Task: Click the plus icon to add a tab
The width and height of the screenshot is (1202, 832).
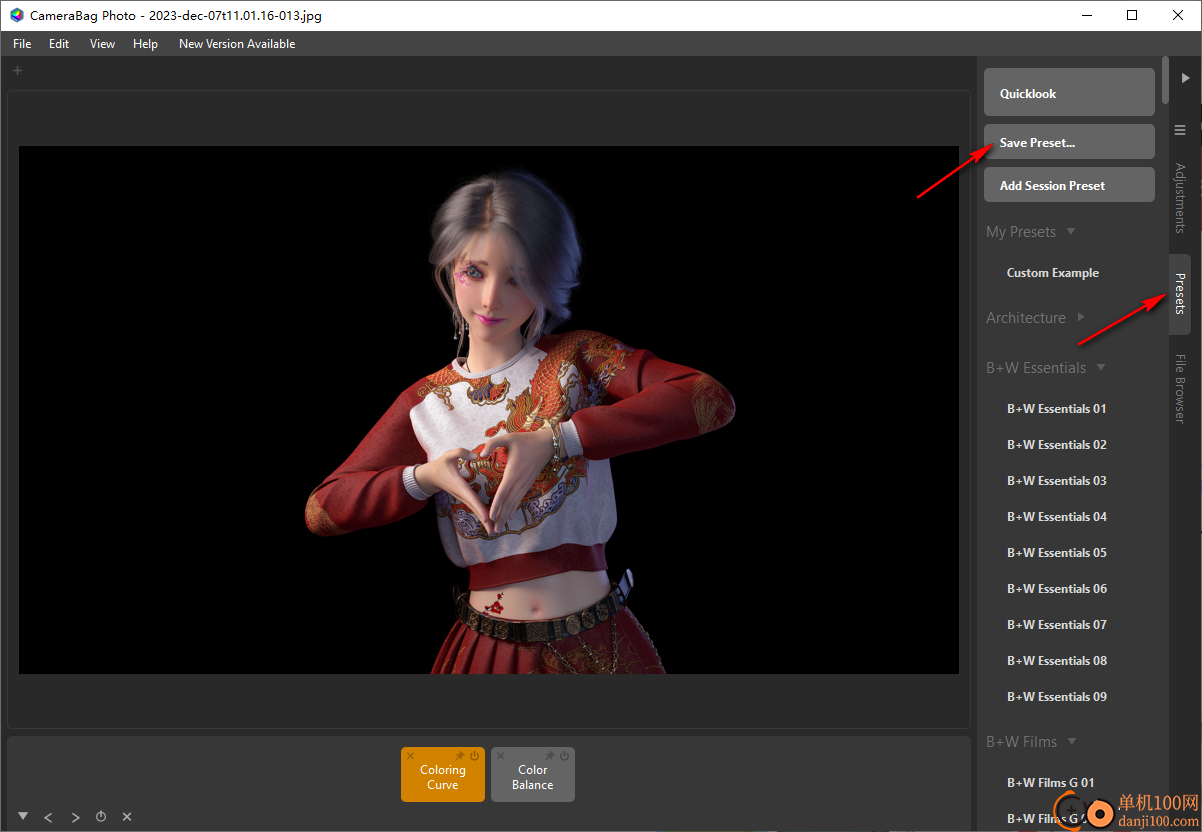Action: coord(17,70)
